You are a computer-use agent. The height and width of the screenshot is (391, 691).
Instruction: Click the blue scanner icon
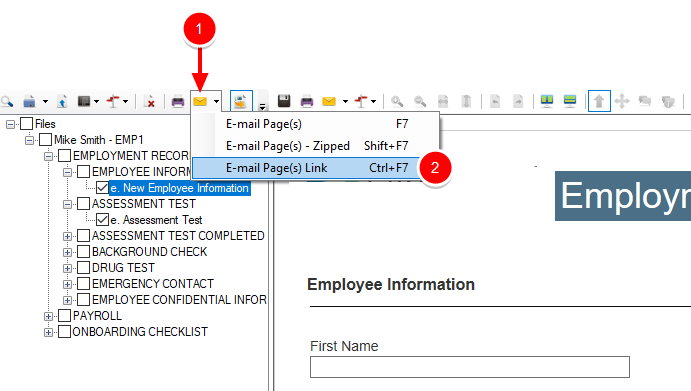tap(29, 102)
